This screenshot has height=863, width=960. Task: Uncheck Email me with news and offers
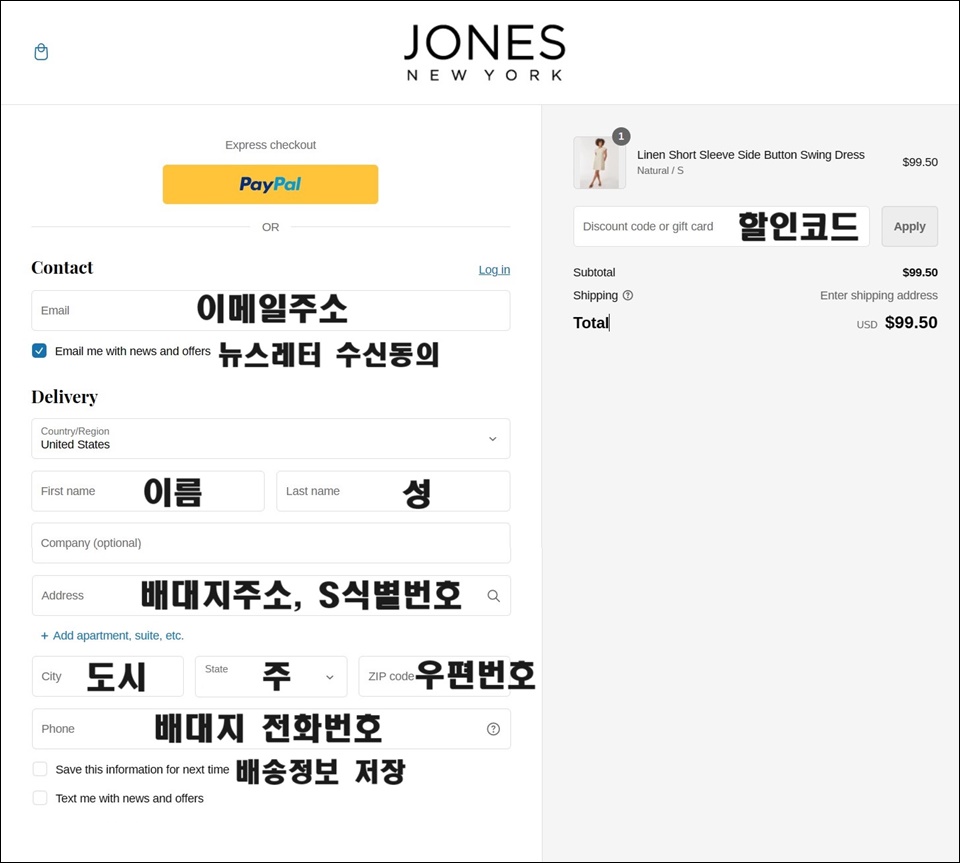point(39,351)
